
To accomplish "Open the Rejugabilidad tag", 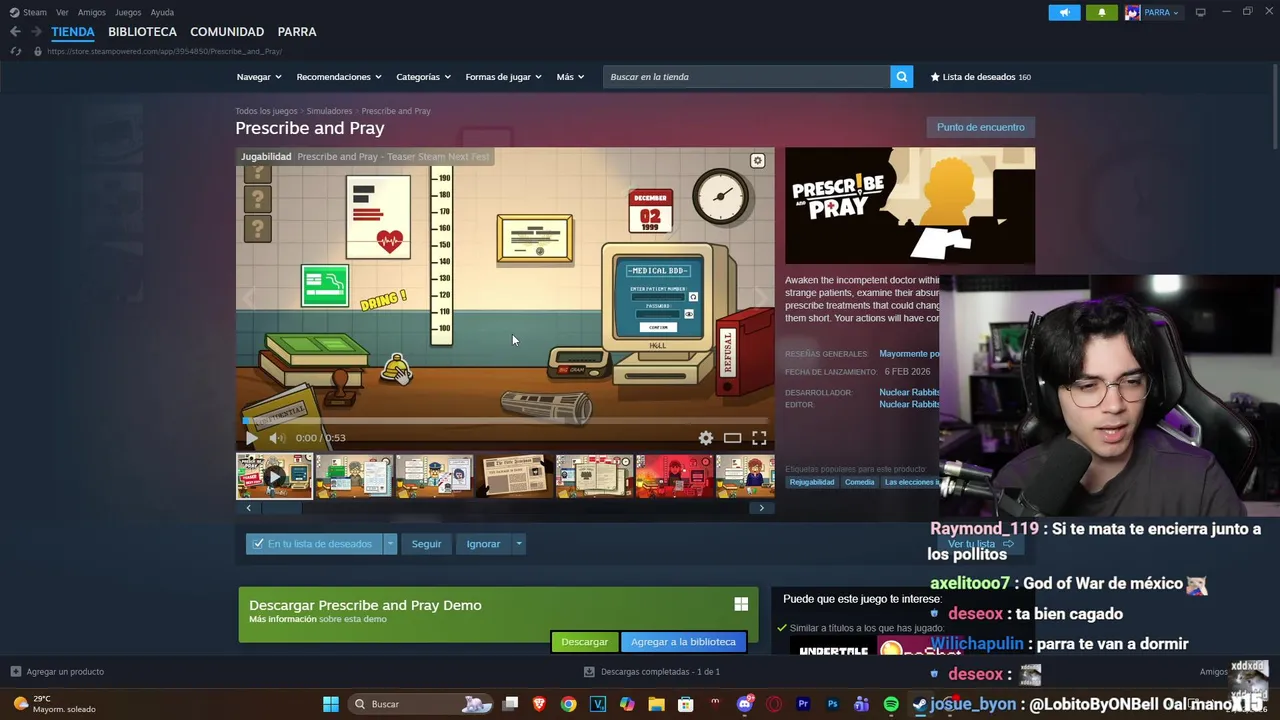I will coord(812,482).
